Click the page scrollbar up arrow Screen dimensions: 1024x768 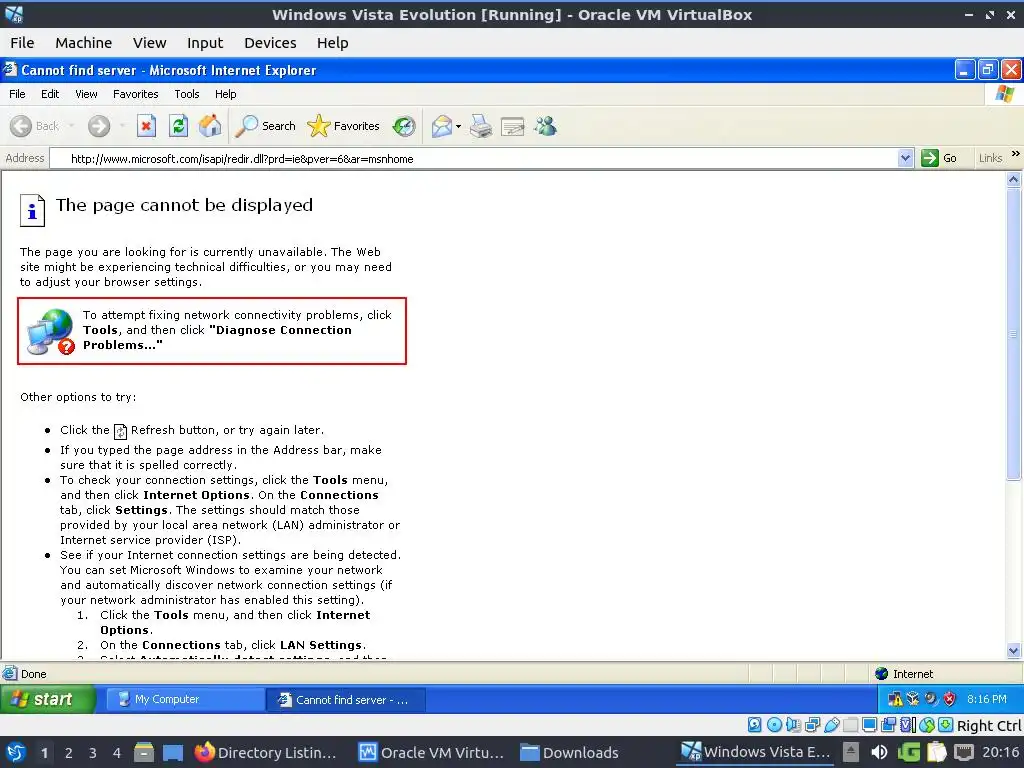1014,180
